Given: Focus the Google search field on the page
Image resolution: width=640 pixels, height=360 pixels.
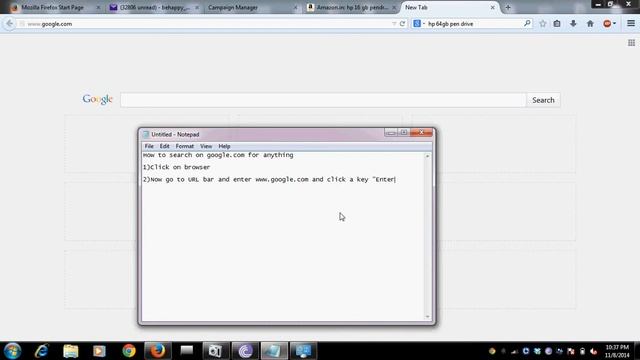Looking at the screenshot, I should coord(323,100).
